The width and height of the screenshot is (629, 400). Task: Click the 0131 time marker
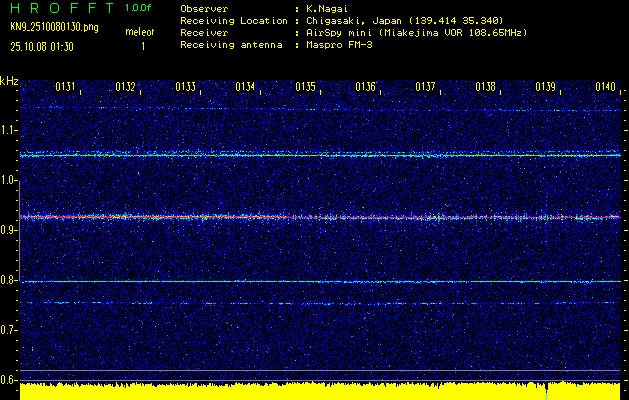[66, 88]
